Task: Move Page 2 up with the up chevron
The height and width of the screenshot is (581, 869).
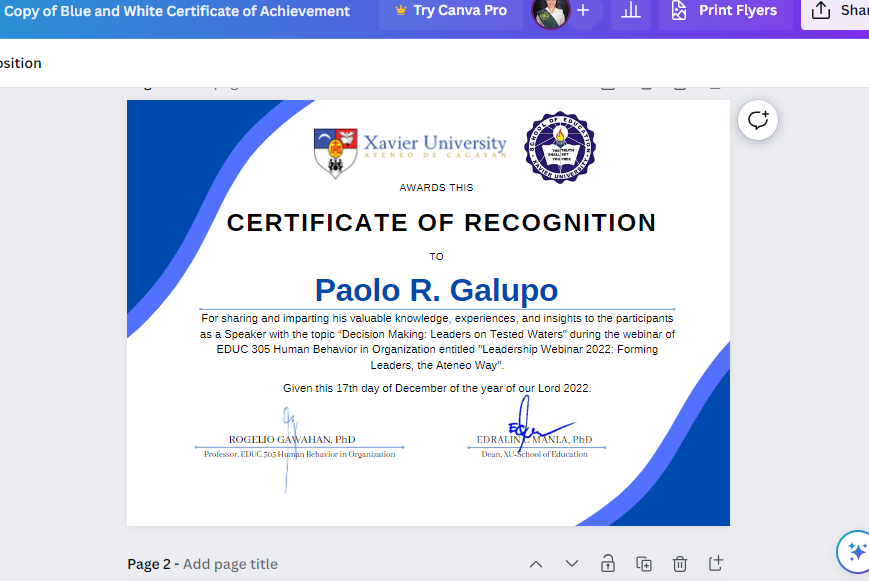Action: [x=536, y=564]
